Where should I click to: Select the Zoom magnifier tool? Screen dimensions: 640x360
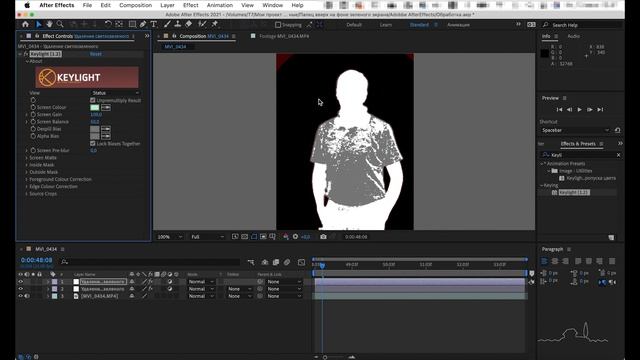(60, 24)
